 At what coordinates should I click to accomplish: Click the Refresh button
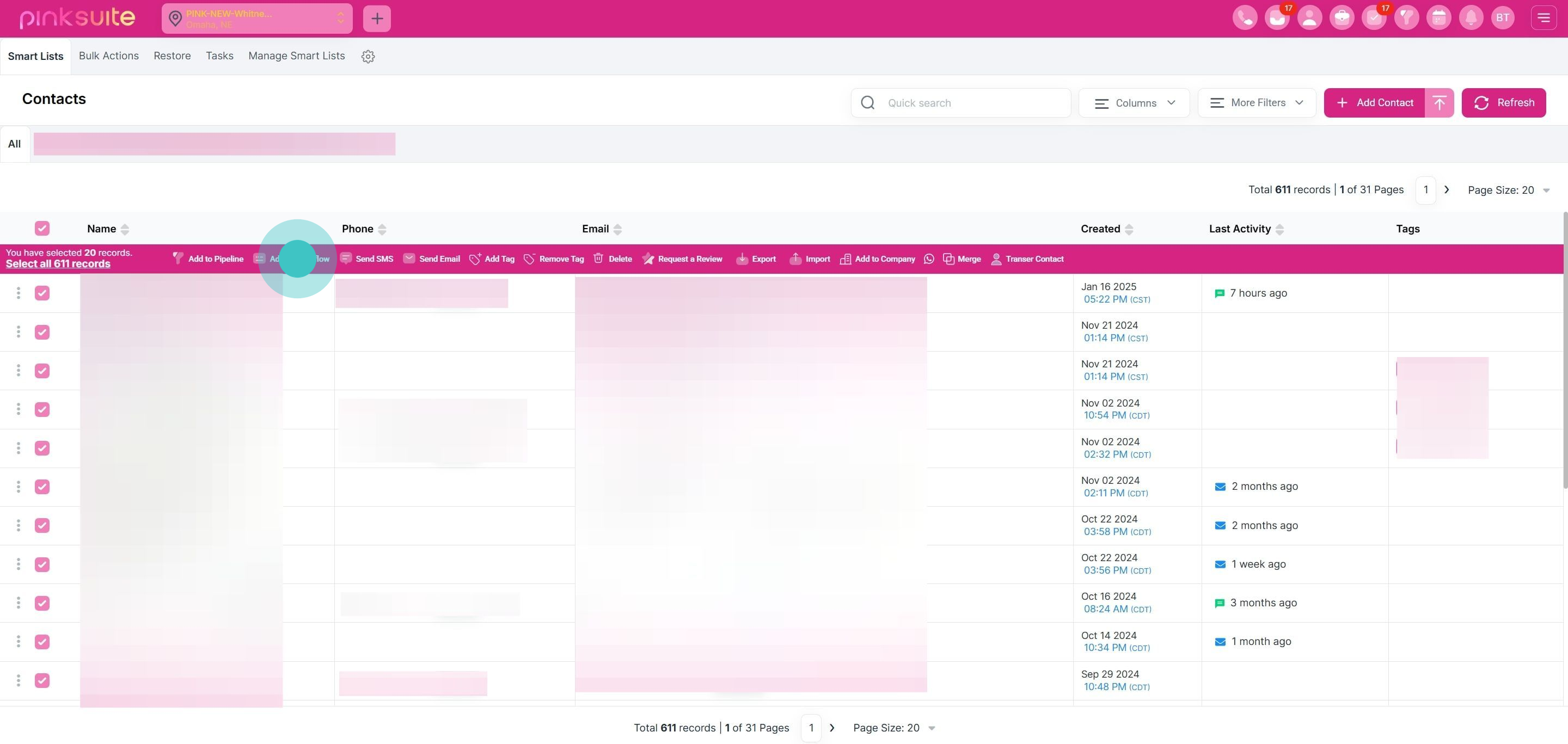click(1503, 103)
